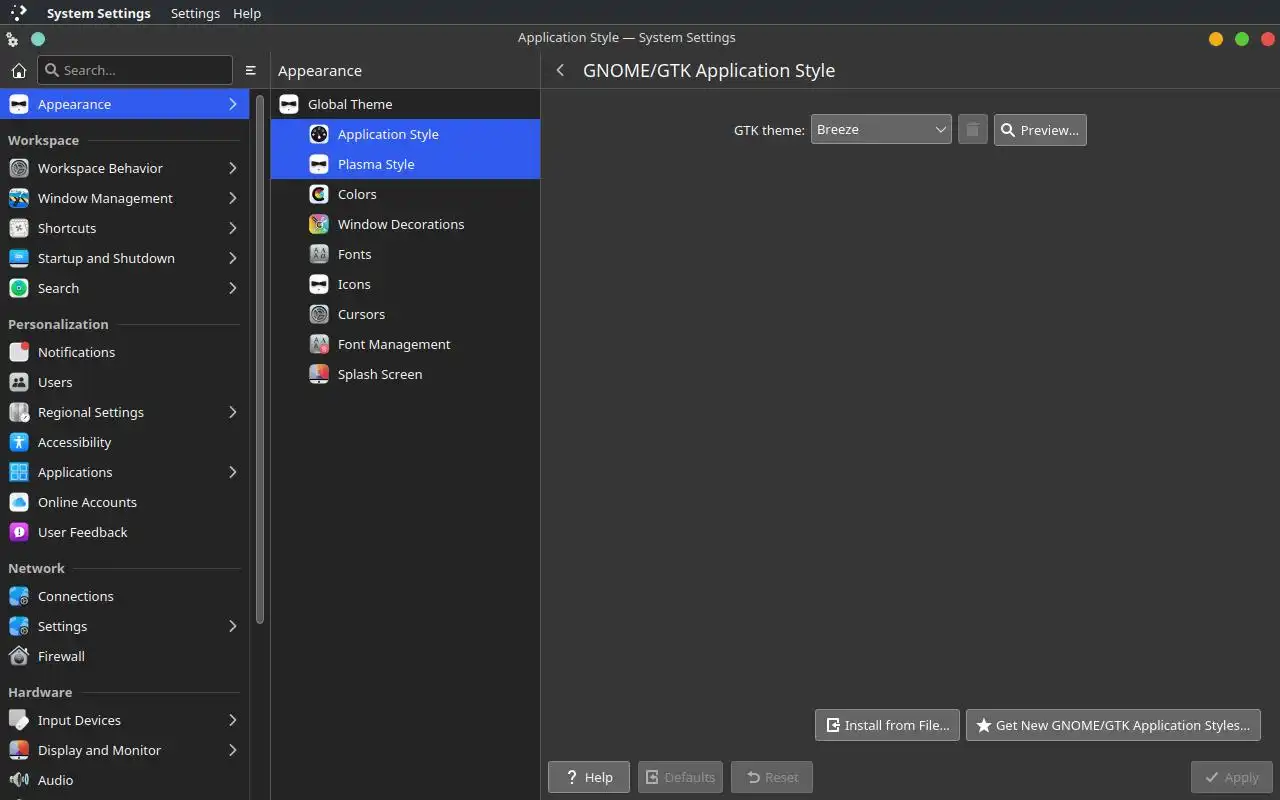Image resolution: width=1280 pixels, height=800 pixels.
Task: Click the Online Accounts cloud icon
Action: point(18,502)
